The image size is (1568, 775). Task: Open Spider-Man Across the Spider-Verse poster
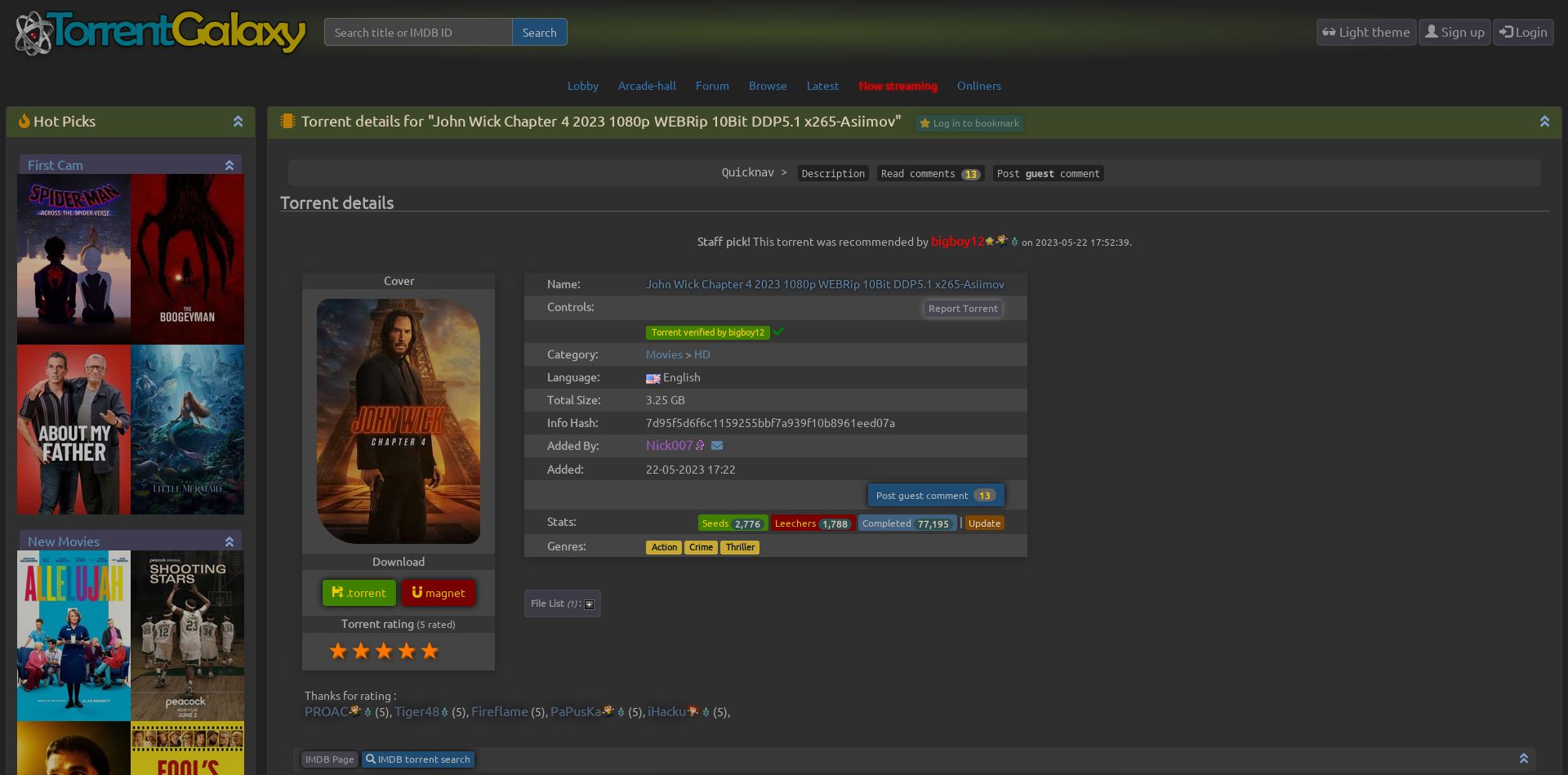tap(73, 259)
